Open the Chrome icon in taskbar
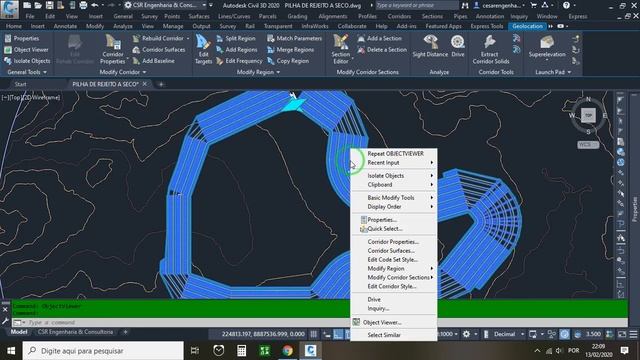The image size is (640, 360). click(287, 351)
